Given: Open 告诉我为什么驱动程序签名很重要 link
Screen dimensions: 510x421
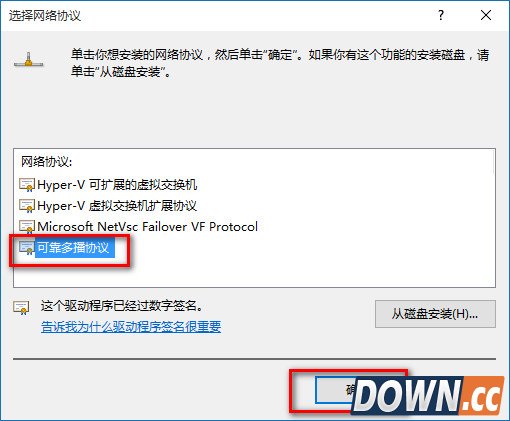Looking at the screenshot, I should 131,327.
